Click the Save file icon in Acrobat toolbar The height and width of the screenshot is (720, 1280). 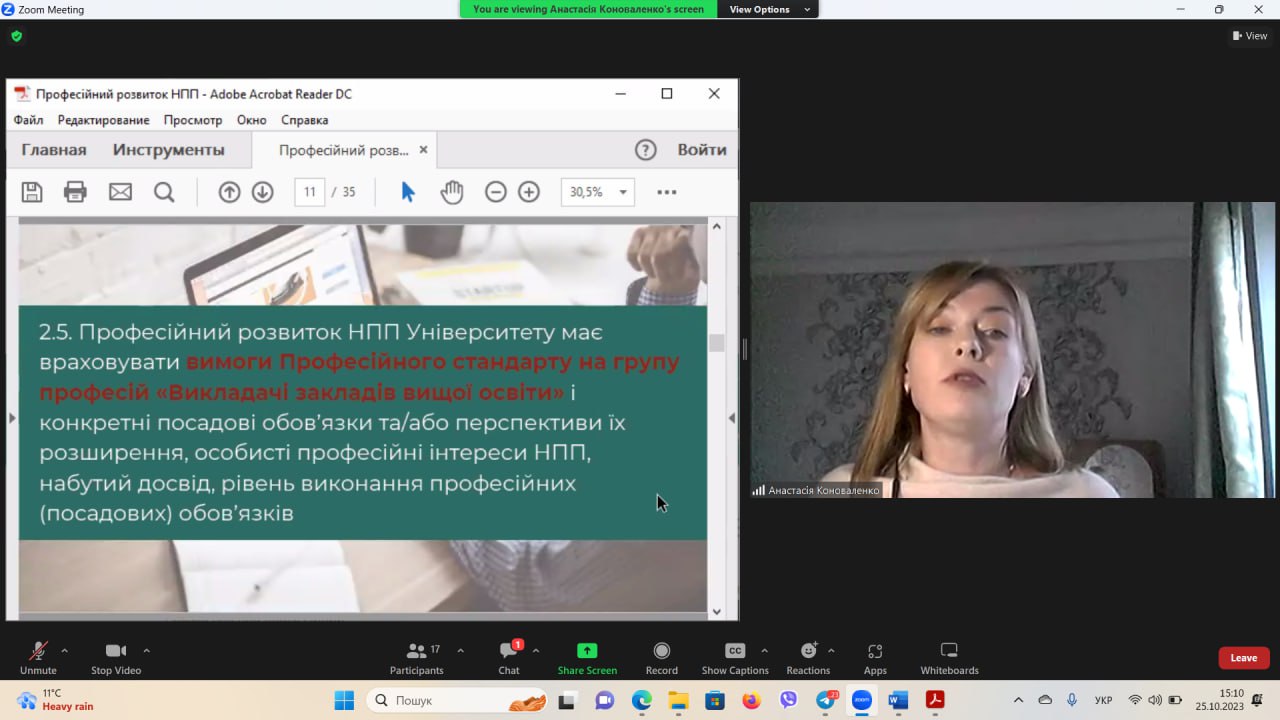coord(32,192)
